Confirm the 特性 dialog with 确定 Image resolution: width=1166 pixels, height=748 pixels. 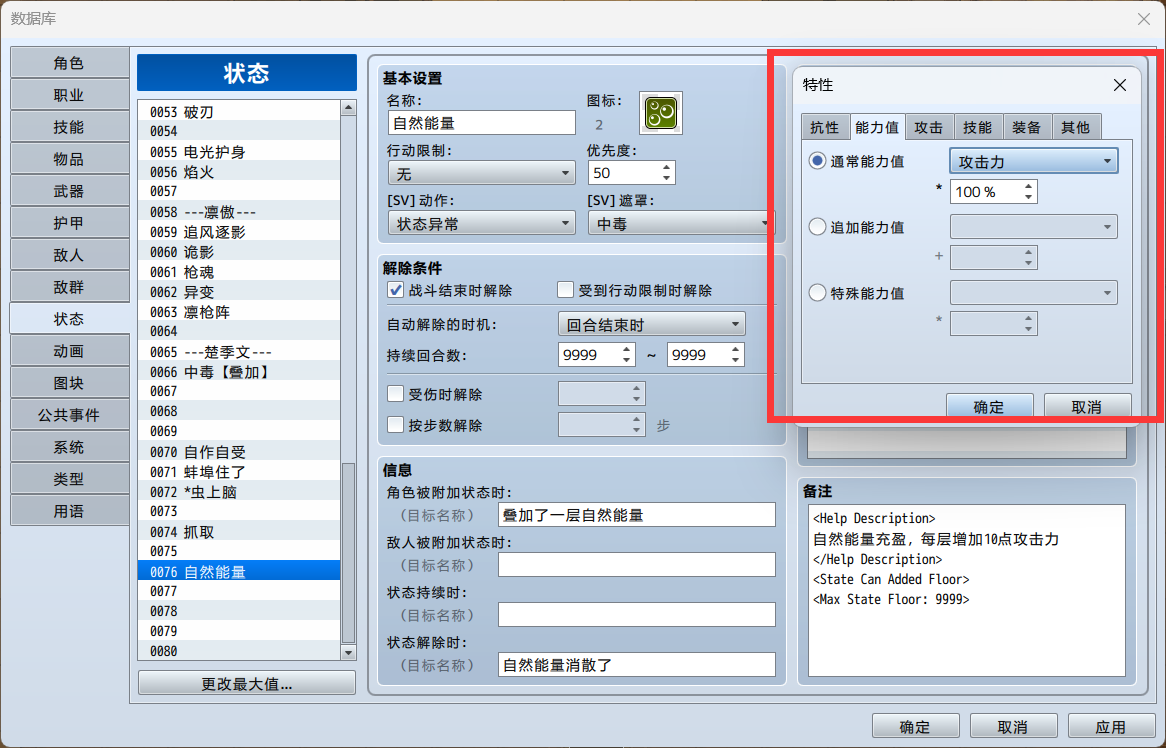[989, 407]
